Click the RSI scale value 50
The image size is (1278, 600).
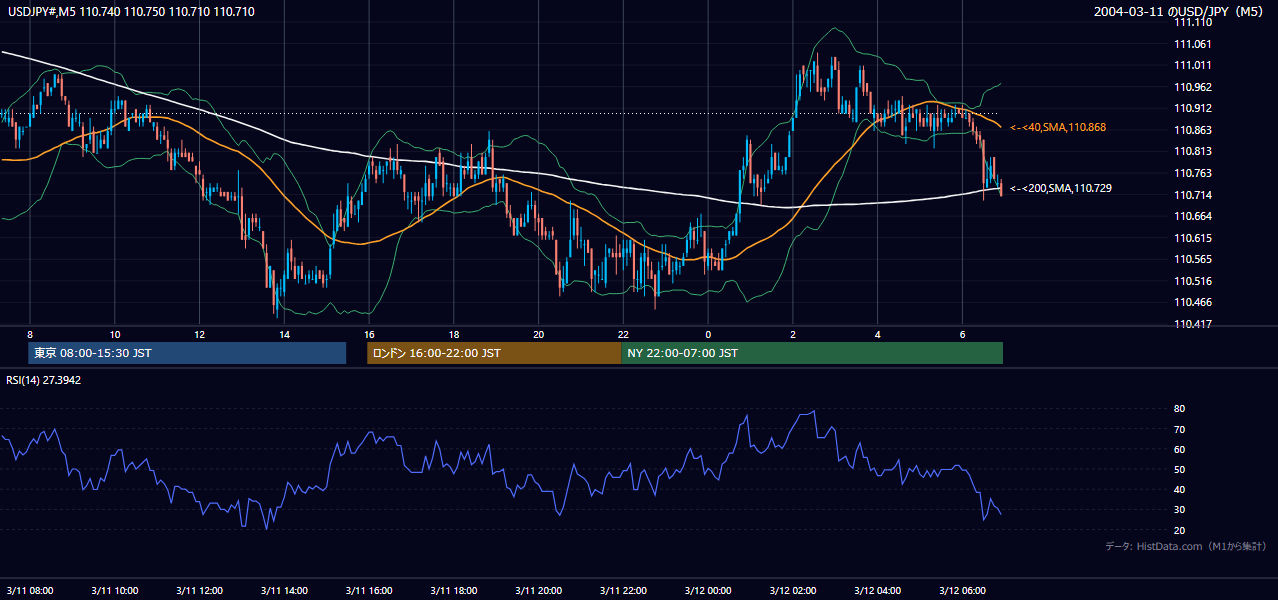tap(1179, 469)
